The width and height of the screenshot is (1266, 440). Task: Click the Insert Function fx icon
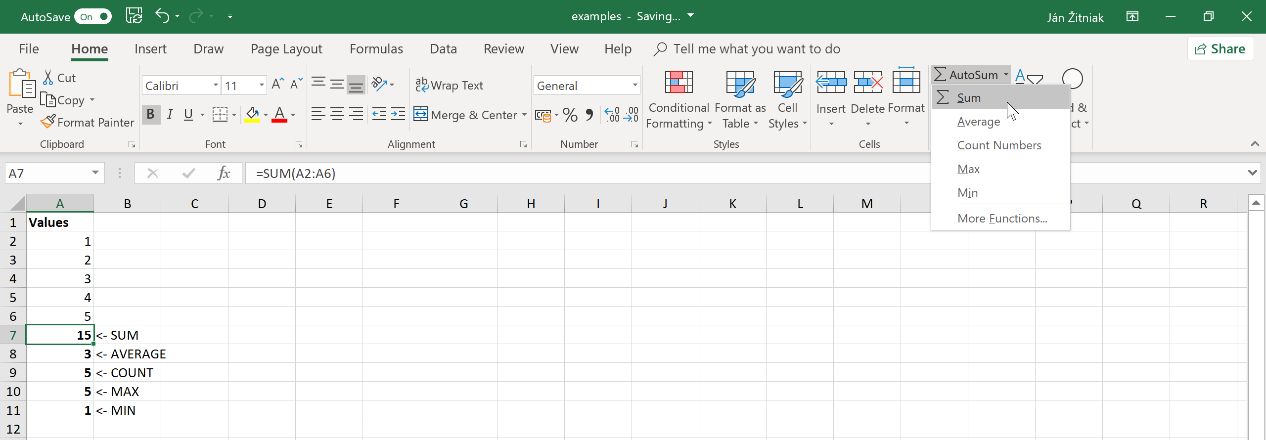click(x=225, y=173)
